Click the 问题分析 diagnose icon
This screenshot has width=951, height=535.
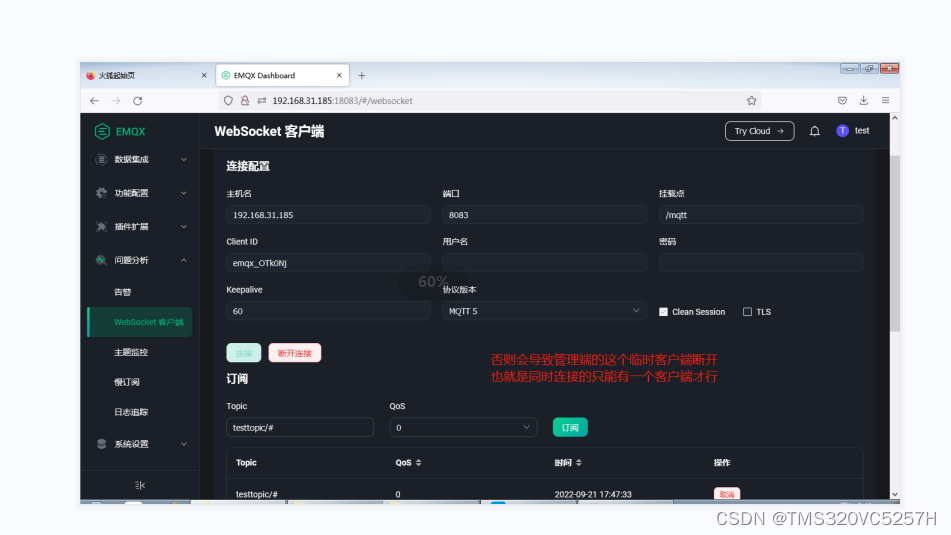(x=101, y=260)
